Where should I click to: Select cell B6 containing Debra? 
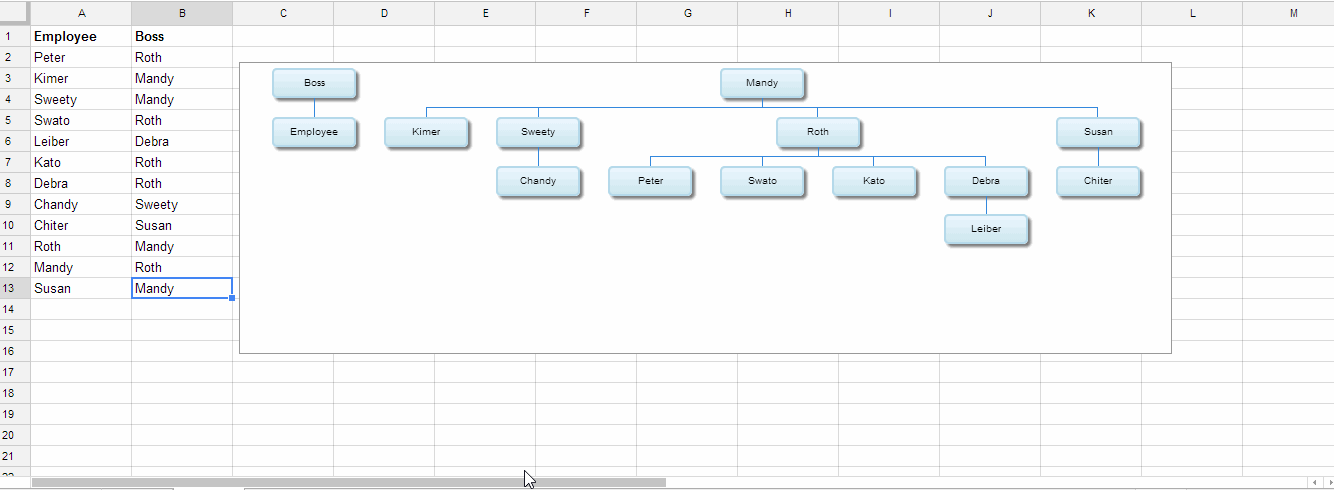pos(182,141)
